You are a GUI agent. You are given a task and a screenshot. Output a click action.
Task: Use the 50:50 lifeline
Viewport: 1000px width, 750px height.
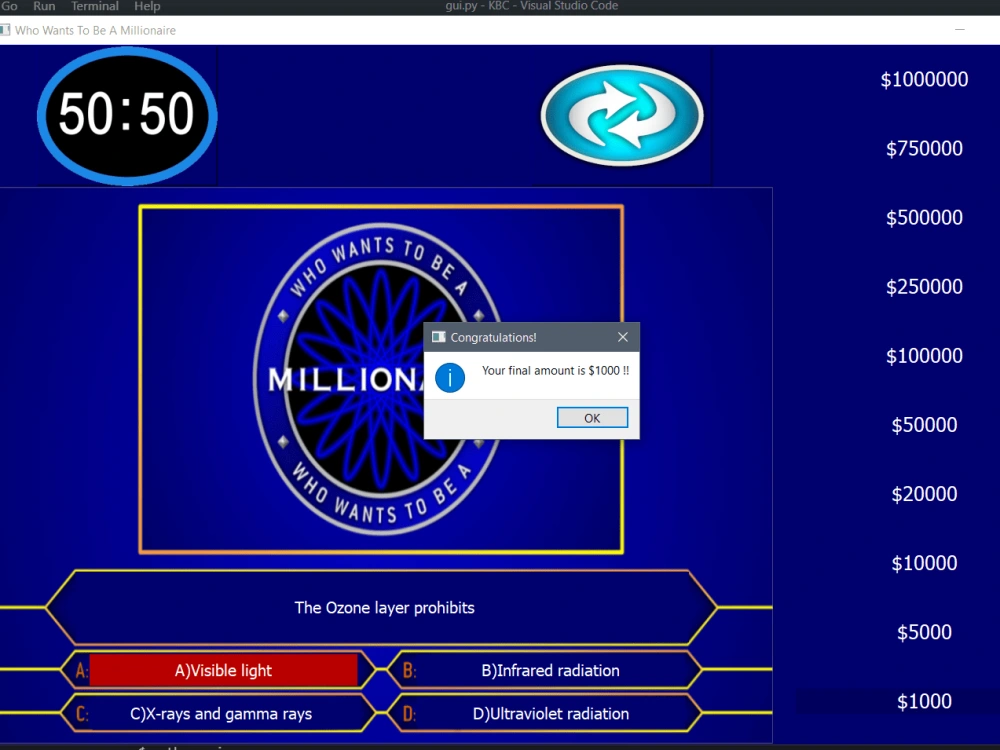click(x=125, y=114)
